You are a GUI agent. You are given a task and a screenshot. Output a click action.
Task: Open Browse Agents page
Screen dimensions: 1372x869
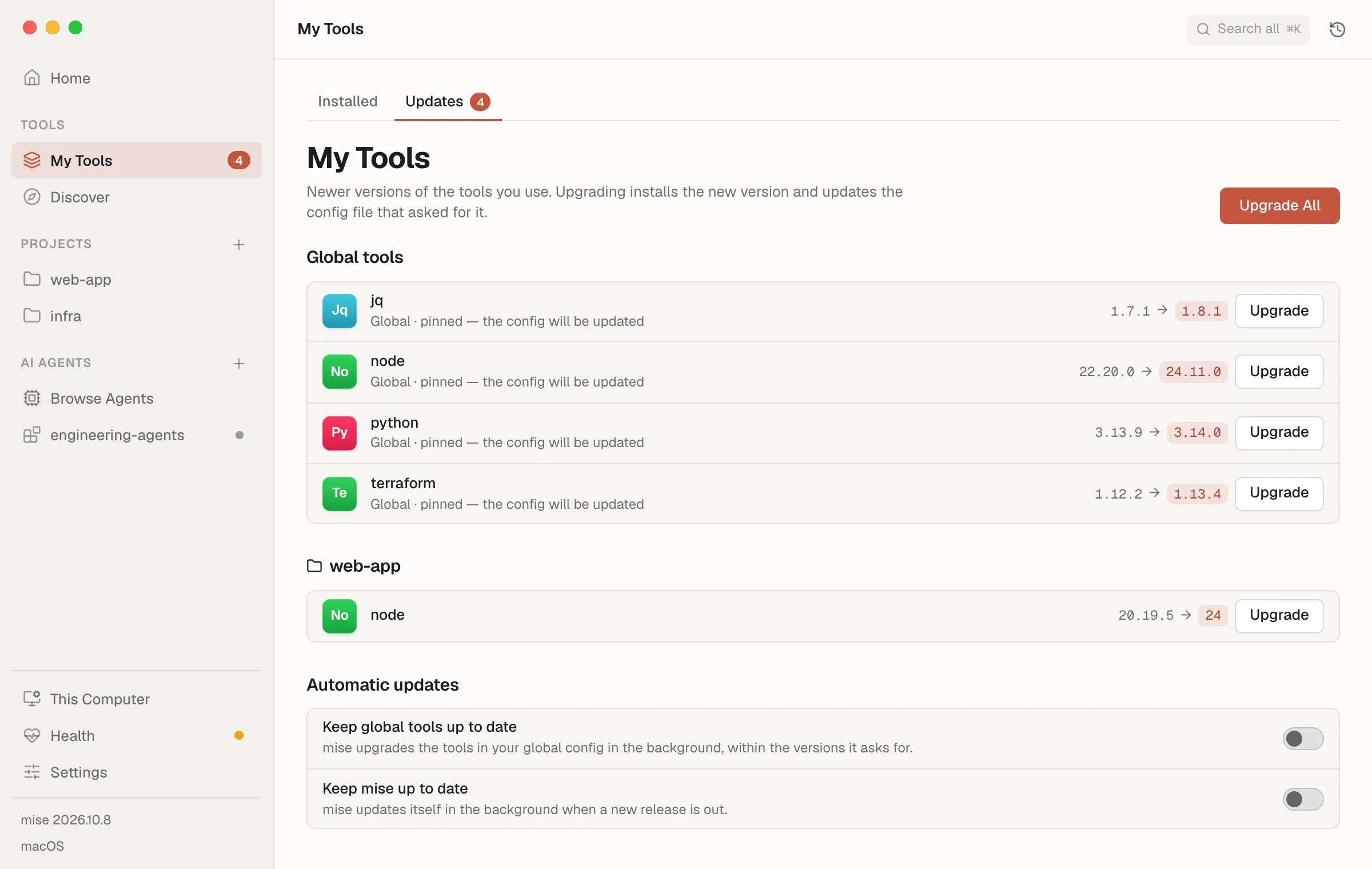pos(137,398)
